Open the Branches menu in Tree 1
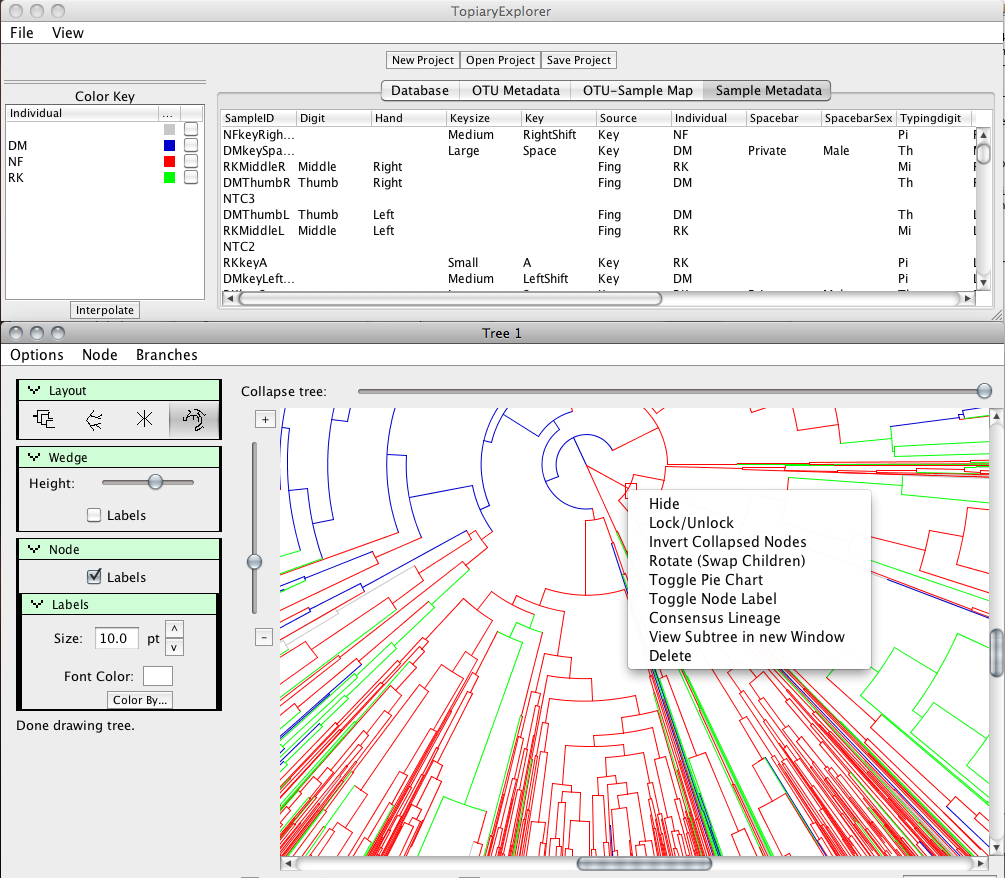Screen dimensions: 1005x878 point(167,354)
